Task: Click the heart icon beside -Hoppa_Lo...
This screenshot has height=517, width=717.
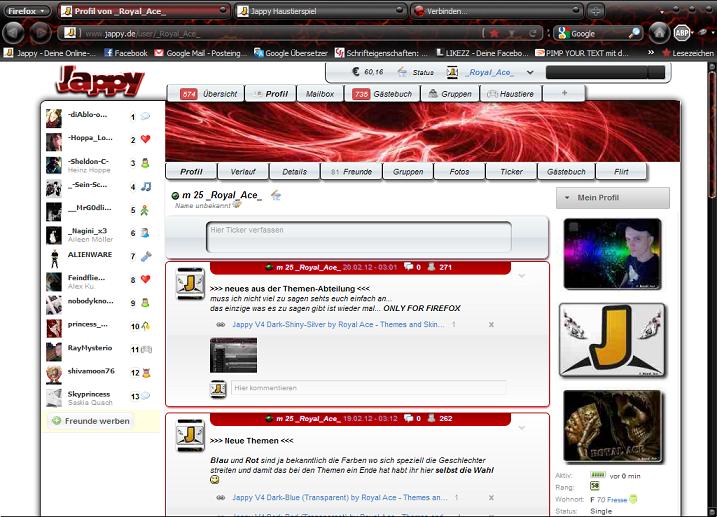Action: click(145, 139)
